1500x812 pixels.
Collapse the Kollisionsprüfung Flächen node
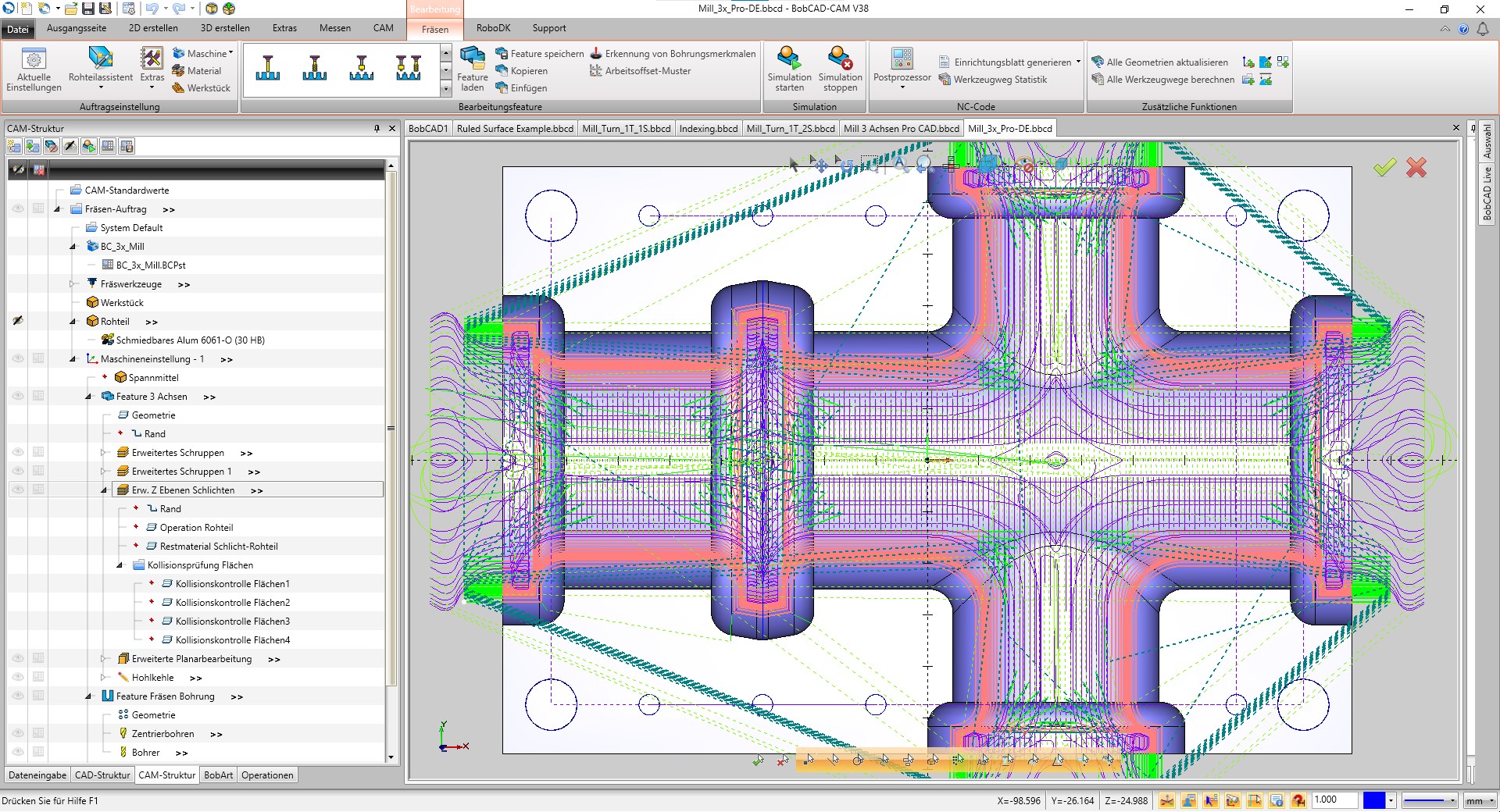120,564
